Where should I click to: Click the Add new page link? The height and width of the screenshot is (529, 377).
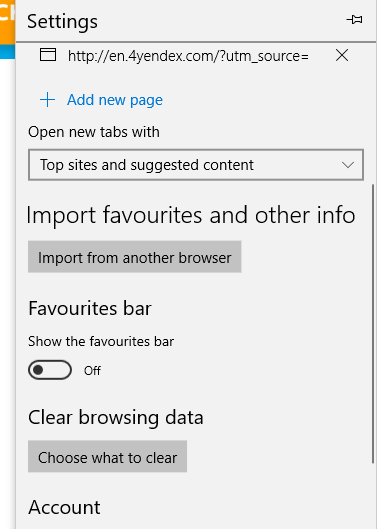coord(115,100)
